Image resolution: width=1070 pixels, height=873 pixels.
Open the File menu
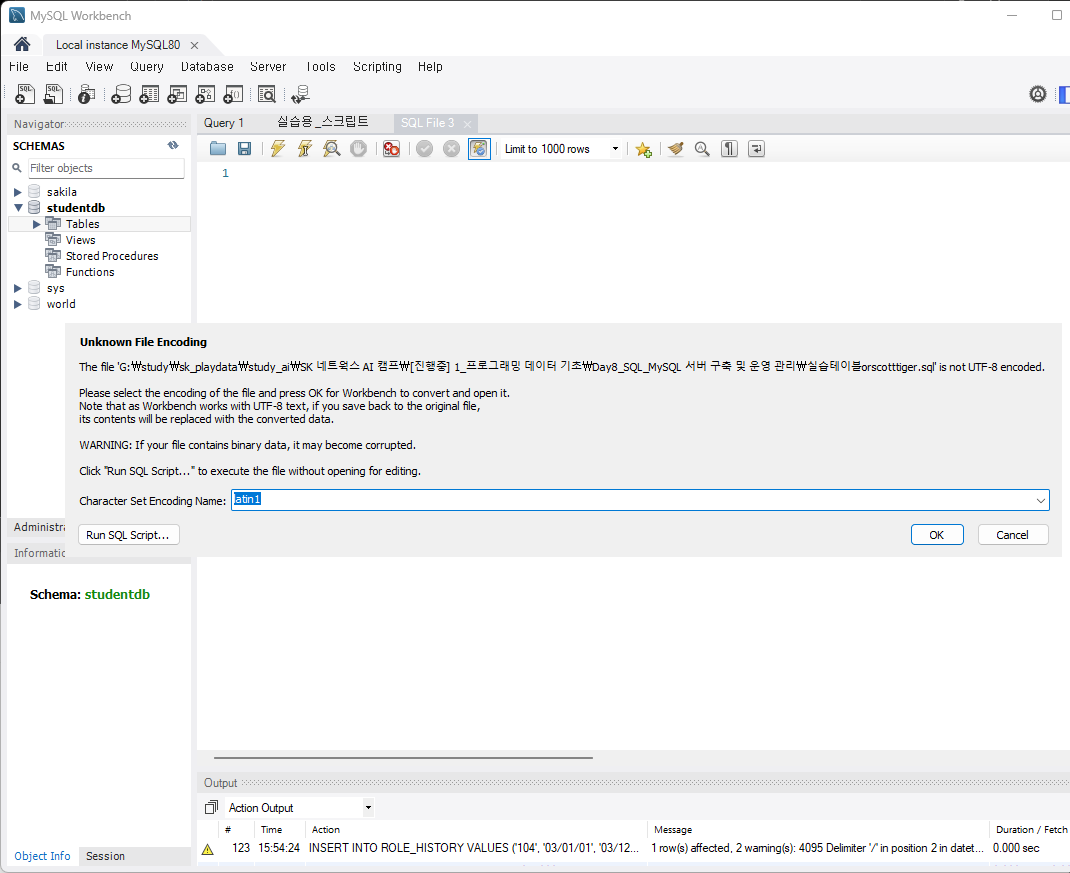coord(19,66)
